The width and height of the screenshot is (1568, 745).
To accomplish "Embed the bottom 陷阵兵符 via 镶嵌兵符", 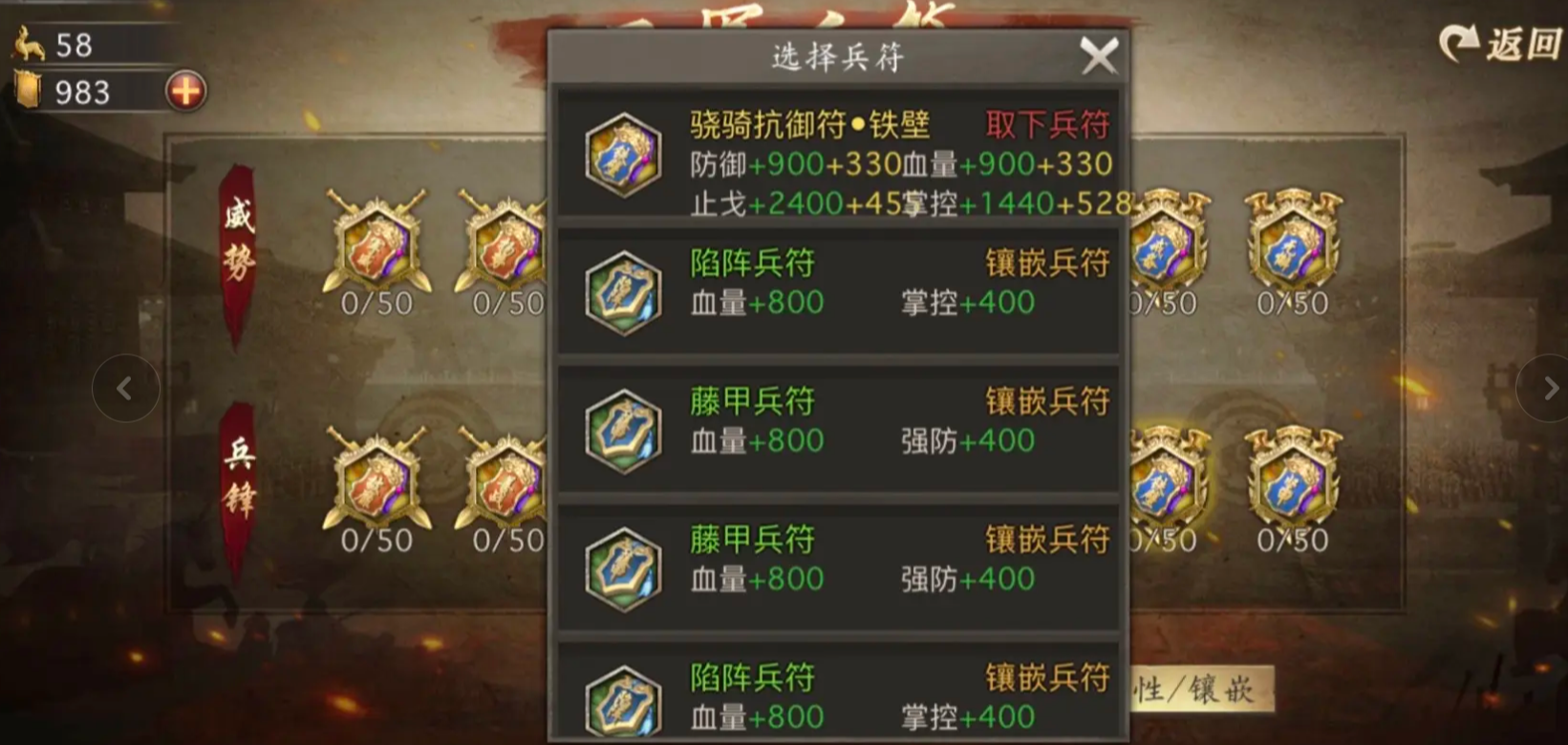I will click(x=1047, y=677).
